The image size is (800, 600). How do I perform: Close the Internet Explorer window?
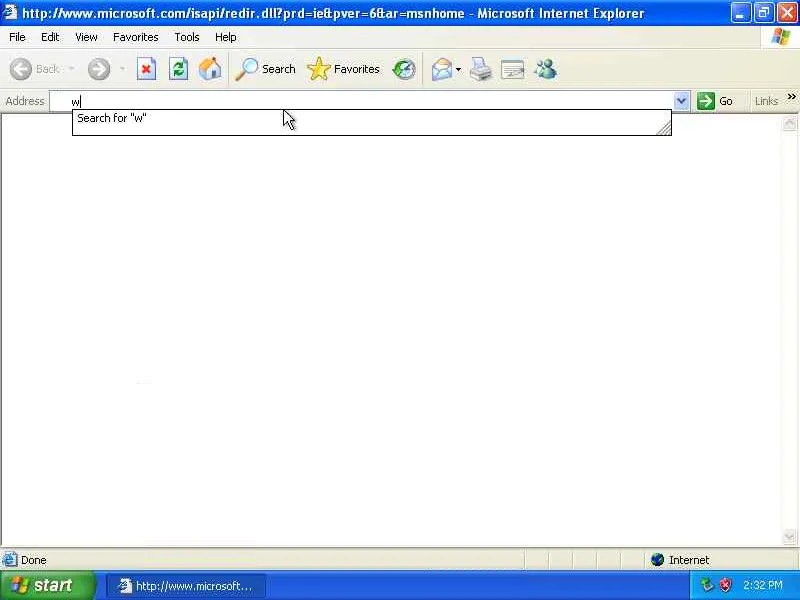click(x=787, y=13)
